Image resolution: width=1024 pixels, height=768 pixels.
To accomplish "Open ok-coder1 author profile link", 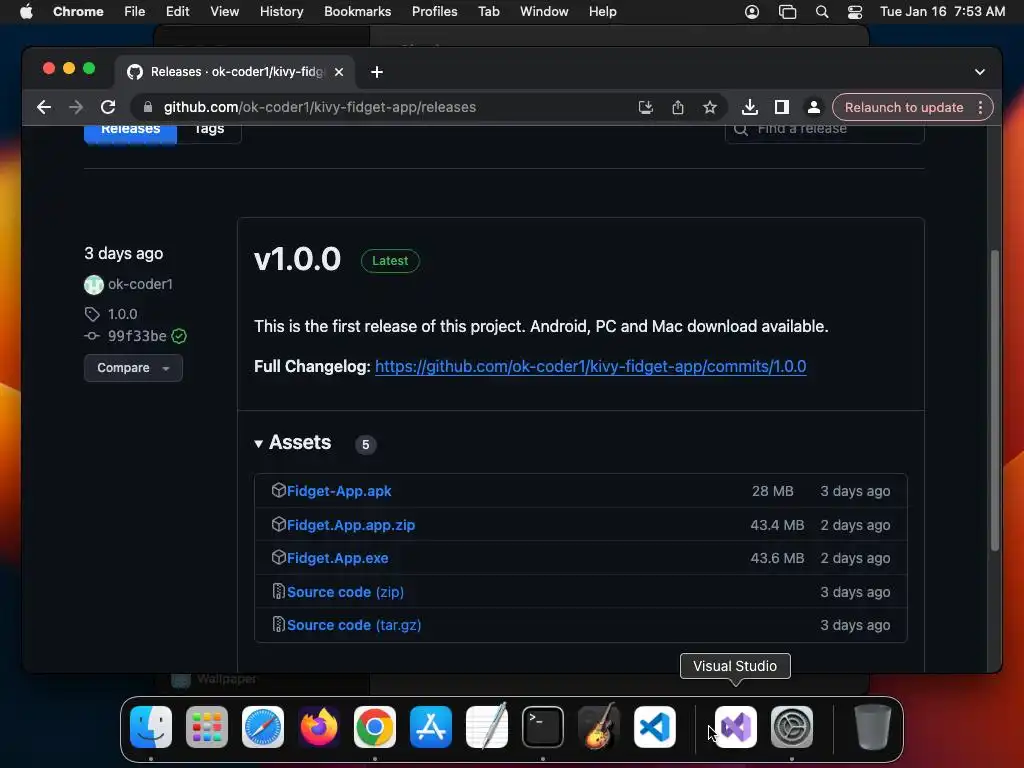I will pos(140,284).
